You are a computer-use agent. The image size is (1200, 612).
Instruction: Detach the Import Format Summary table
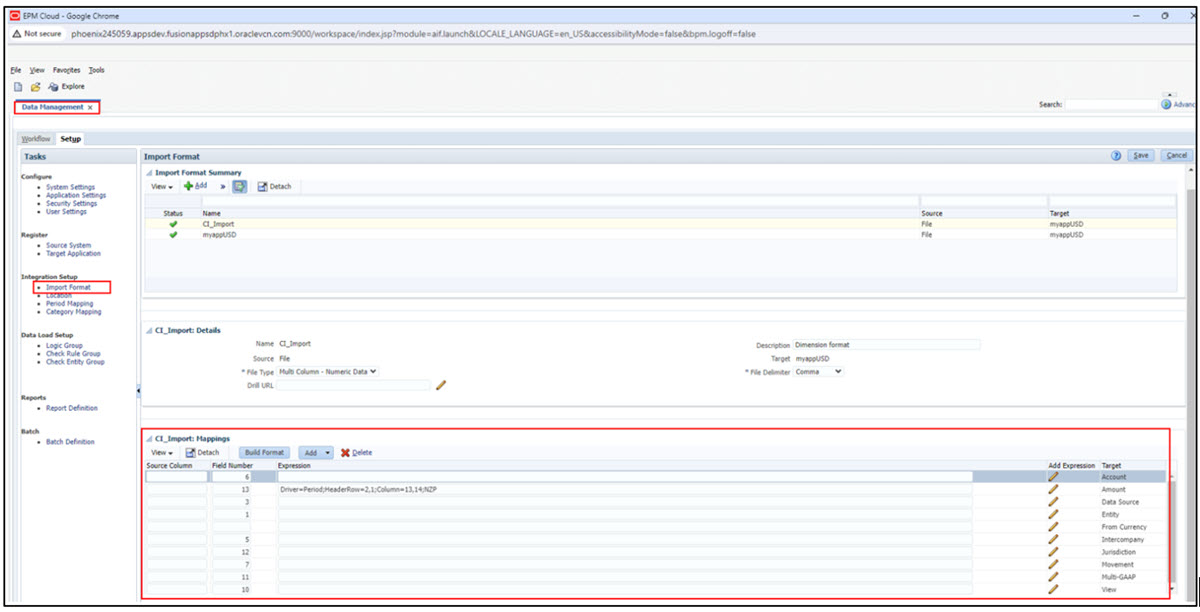pos(275,186)
